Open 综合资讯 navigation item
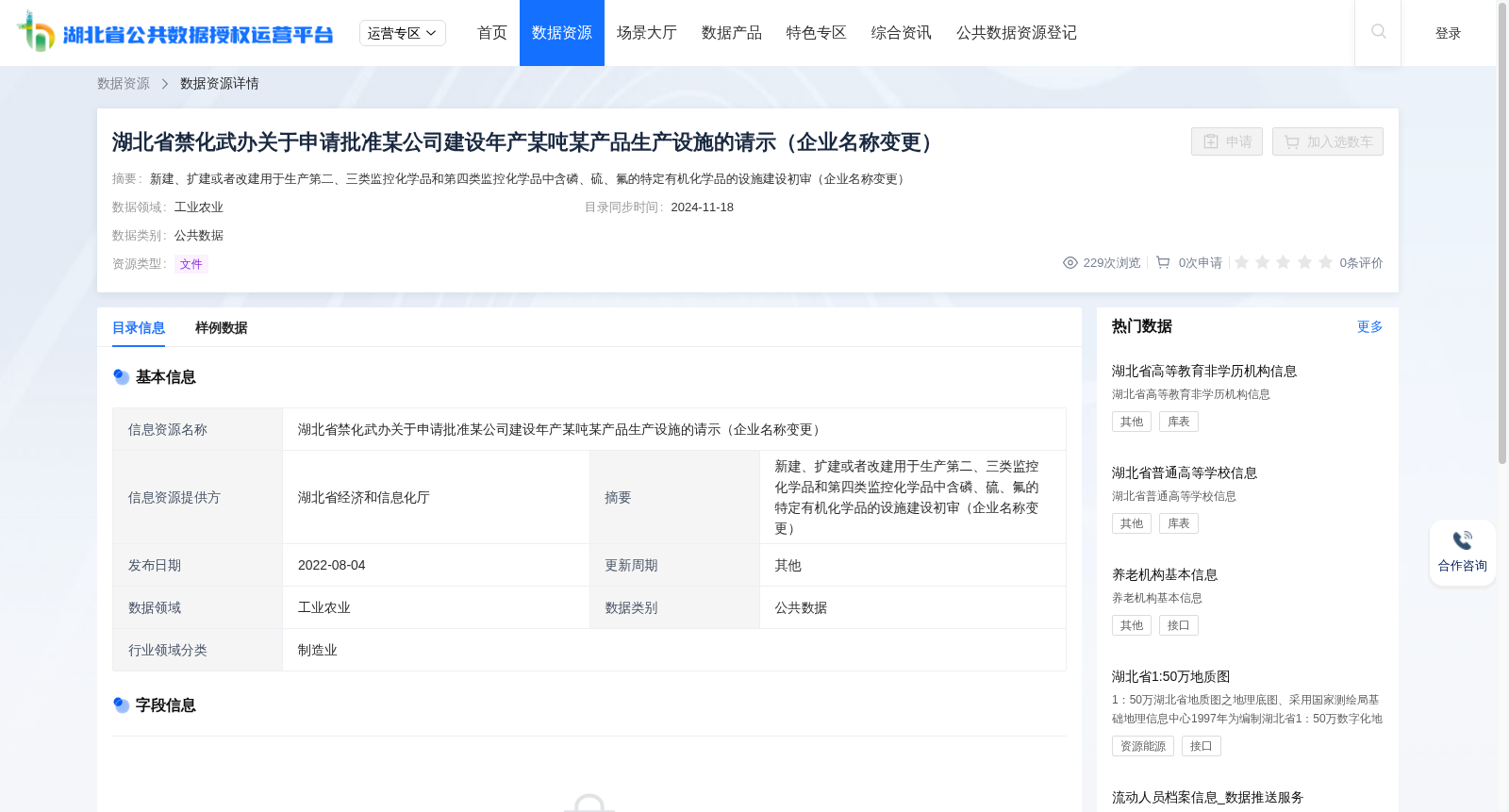This screenshot has width=1509, height=812. tap(902, 33)
